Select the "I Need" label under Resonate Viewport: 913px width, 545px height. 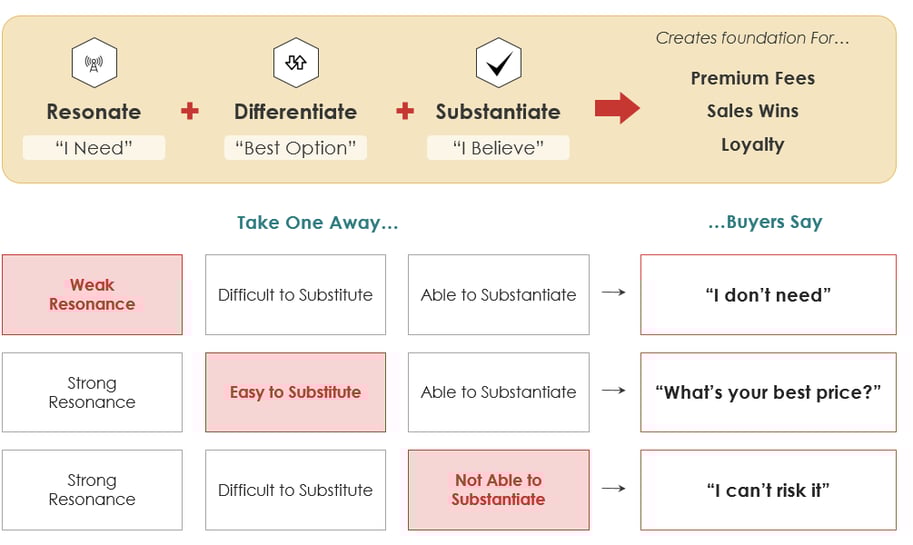click(x=94, y=148)
